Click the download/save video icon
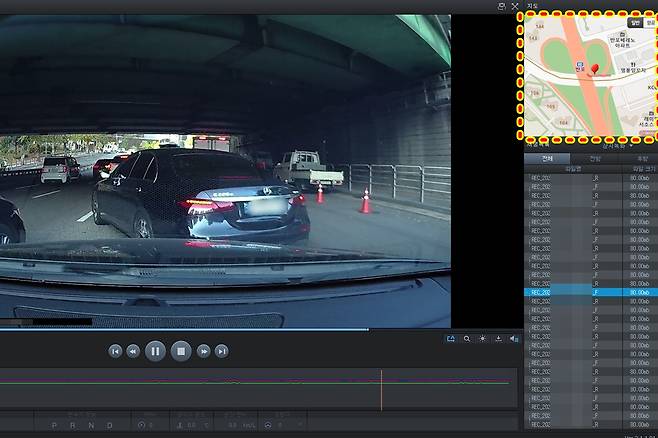The image size is (658, 438). point(498,339)
